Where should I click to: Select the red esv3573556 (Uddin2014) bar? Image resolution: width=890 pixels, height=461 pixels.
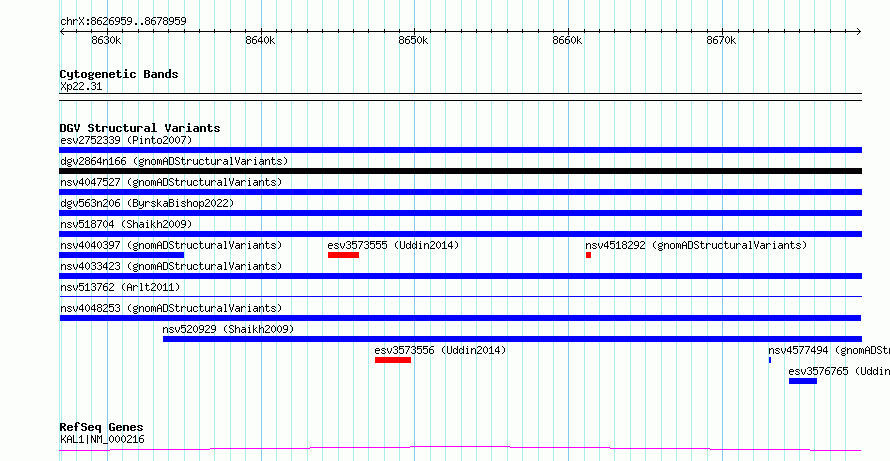click(393, 360)
